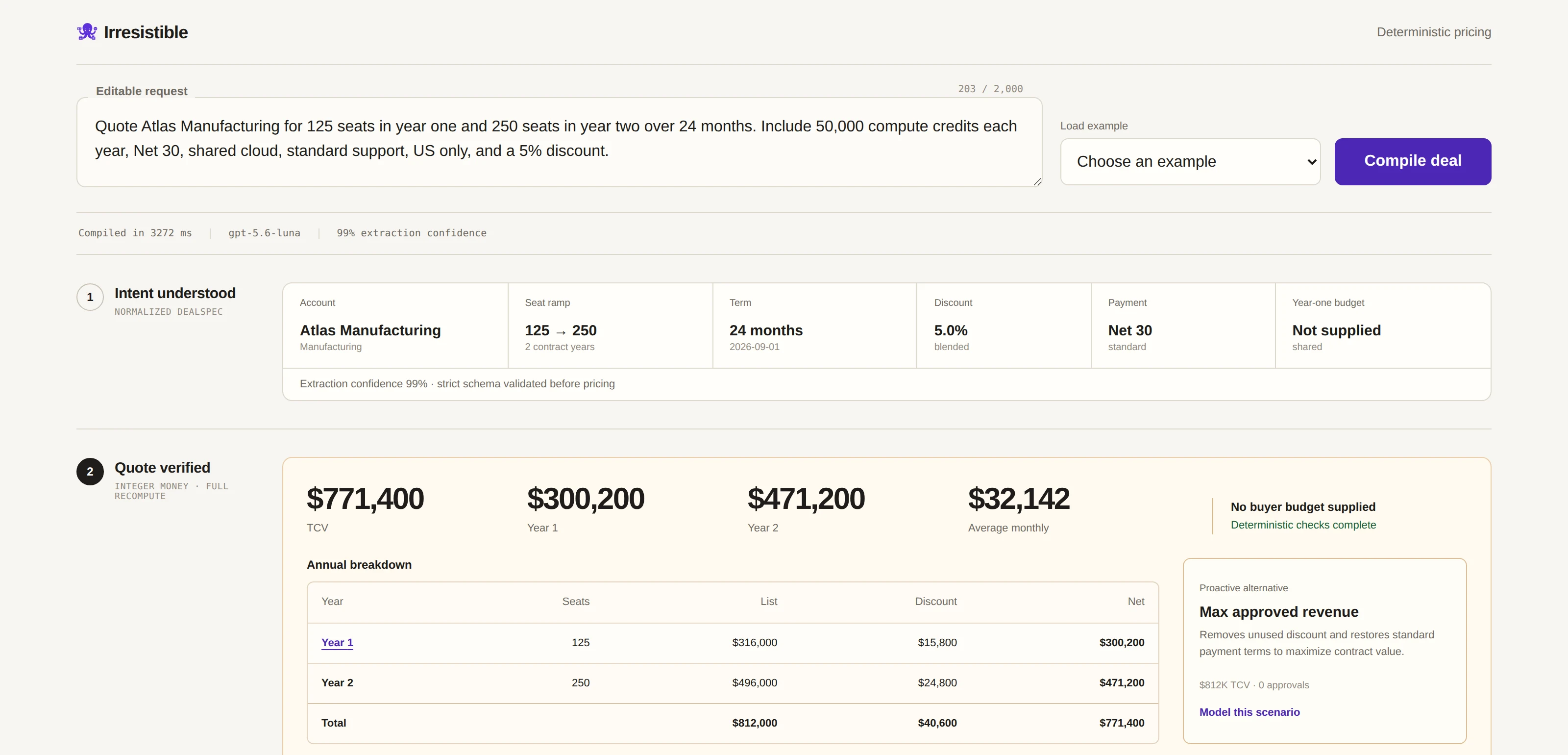The image size is (1568, 755).
Task: Click the Year 1 row seats value 125
Action: click(580, 642)
